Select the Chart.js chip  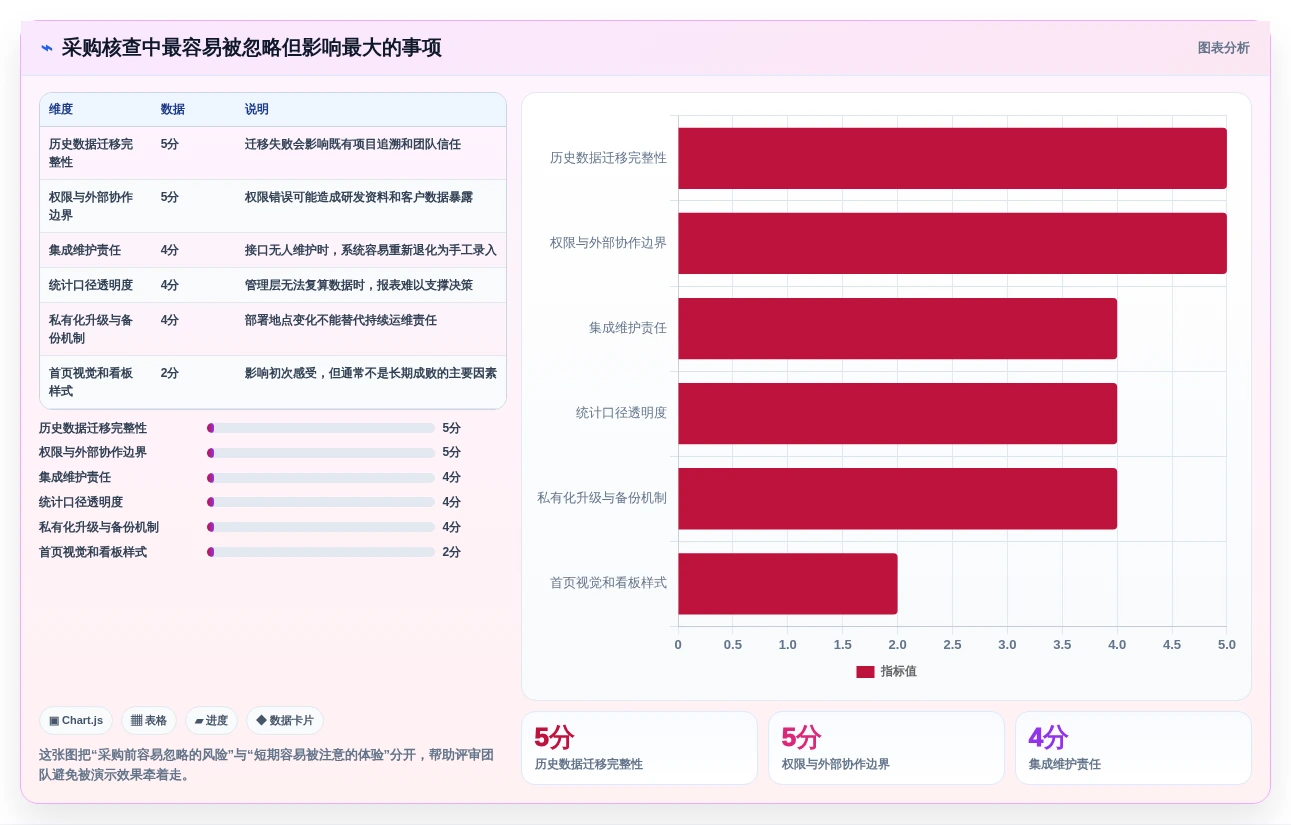[x=76, y=720]
